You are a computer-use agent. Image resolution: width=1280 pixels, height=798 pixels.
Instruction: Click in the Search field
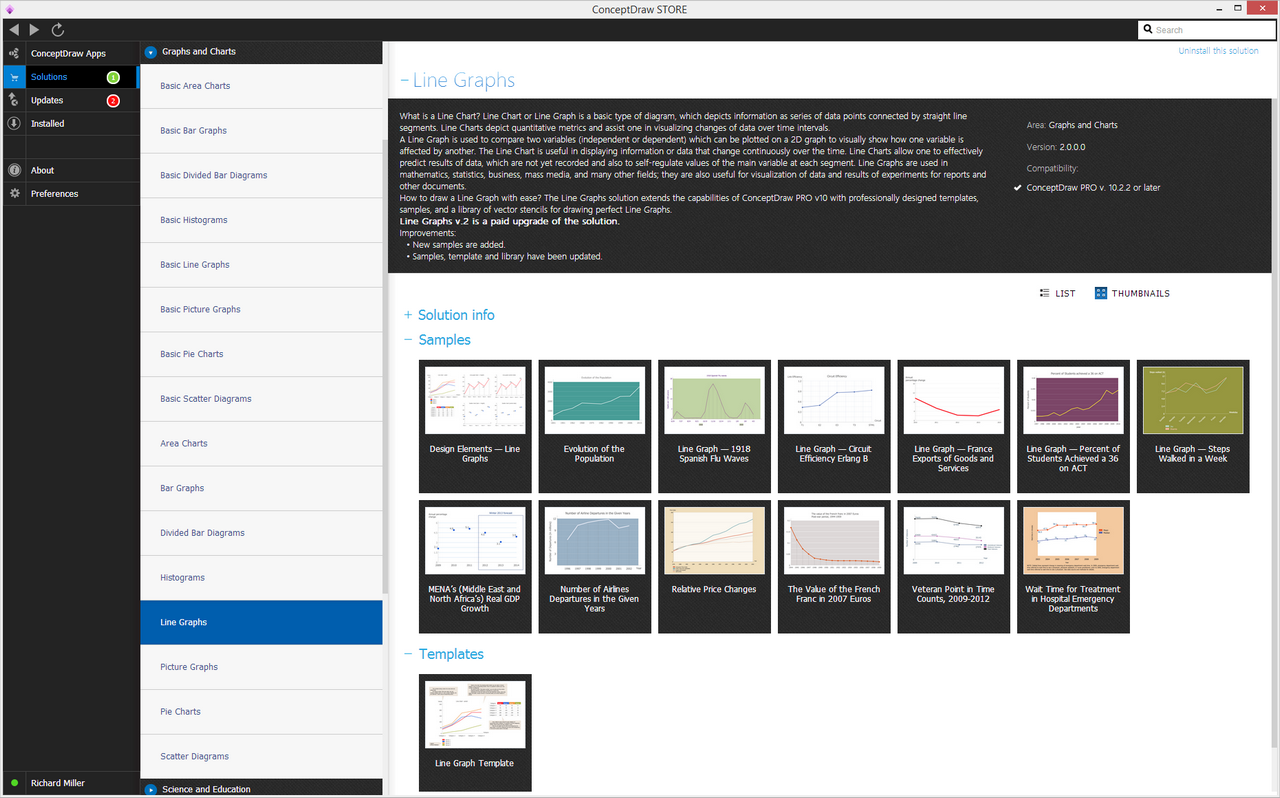[x=1208, y=30]
